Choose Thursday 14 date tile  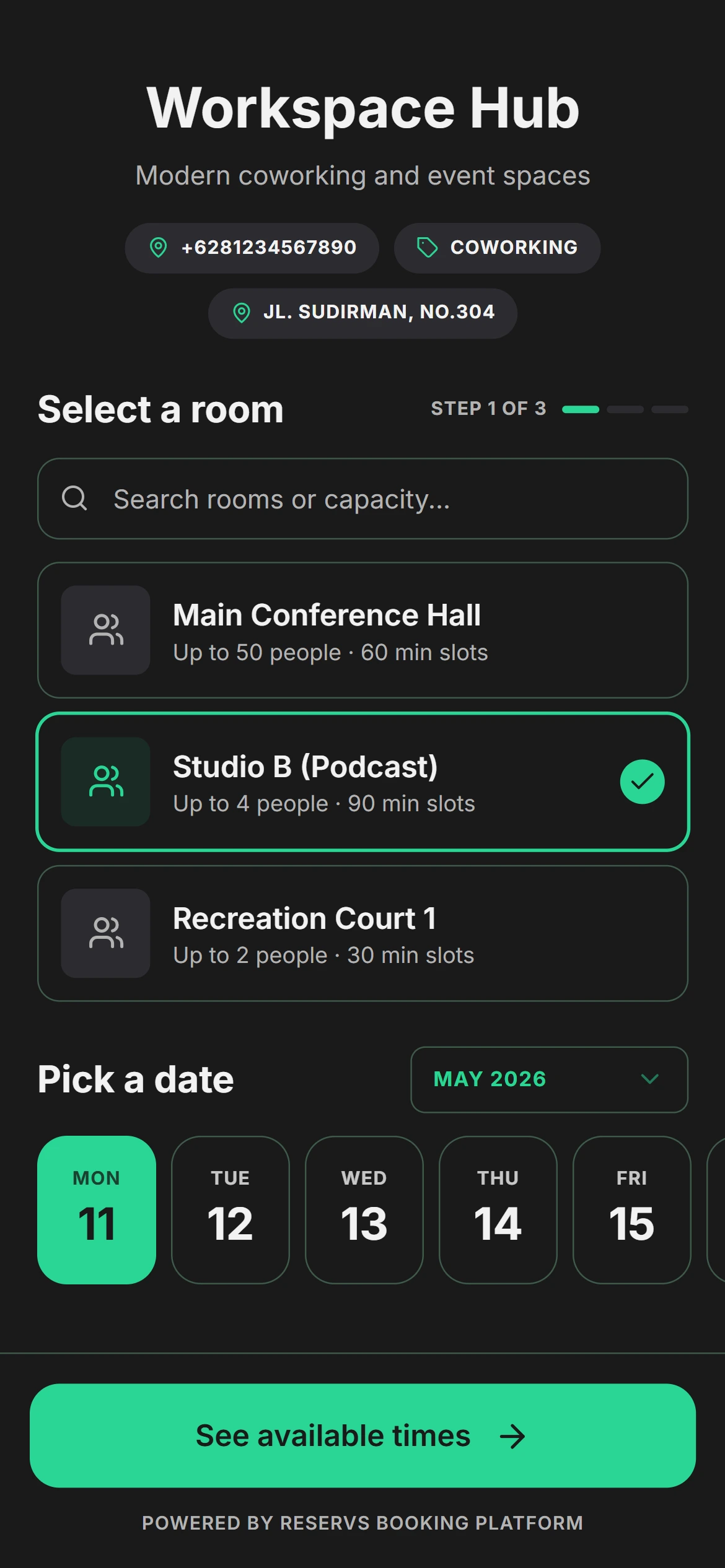498,1210
